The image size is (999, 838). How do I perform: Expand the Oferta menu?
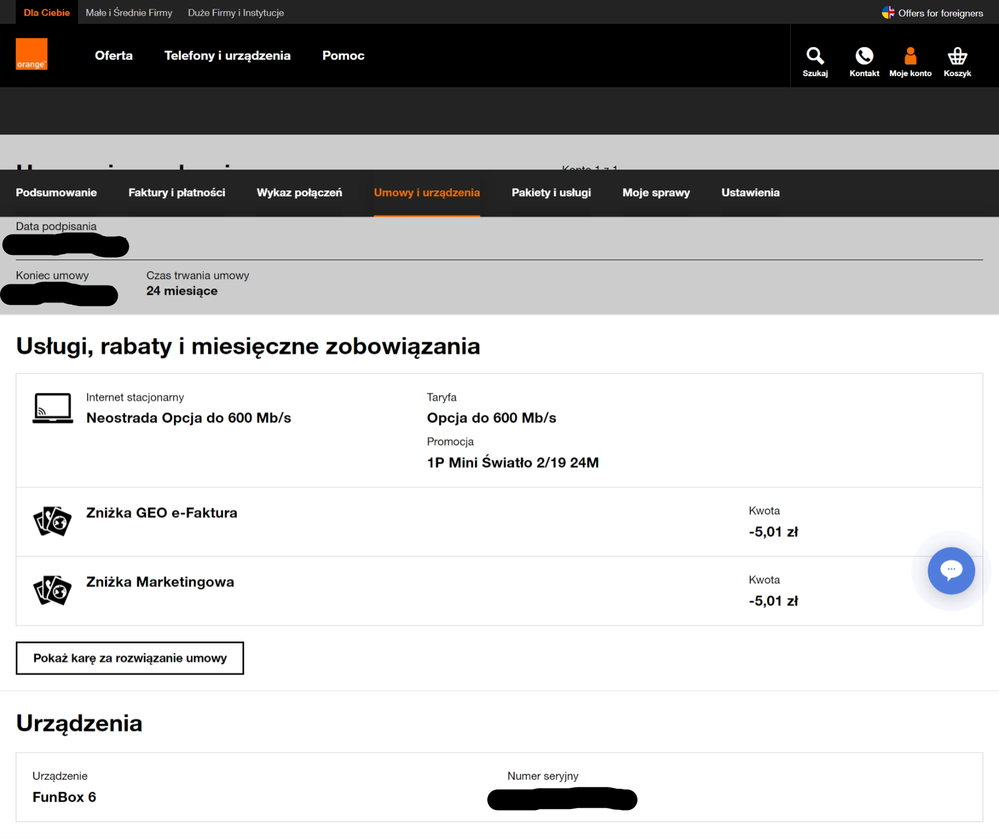tap(114, 56)
